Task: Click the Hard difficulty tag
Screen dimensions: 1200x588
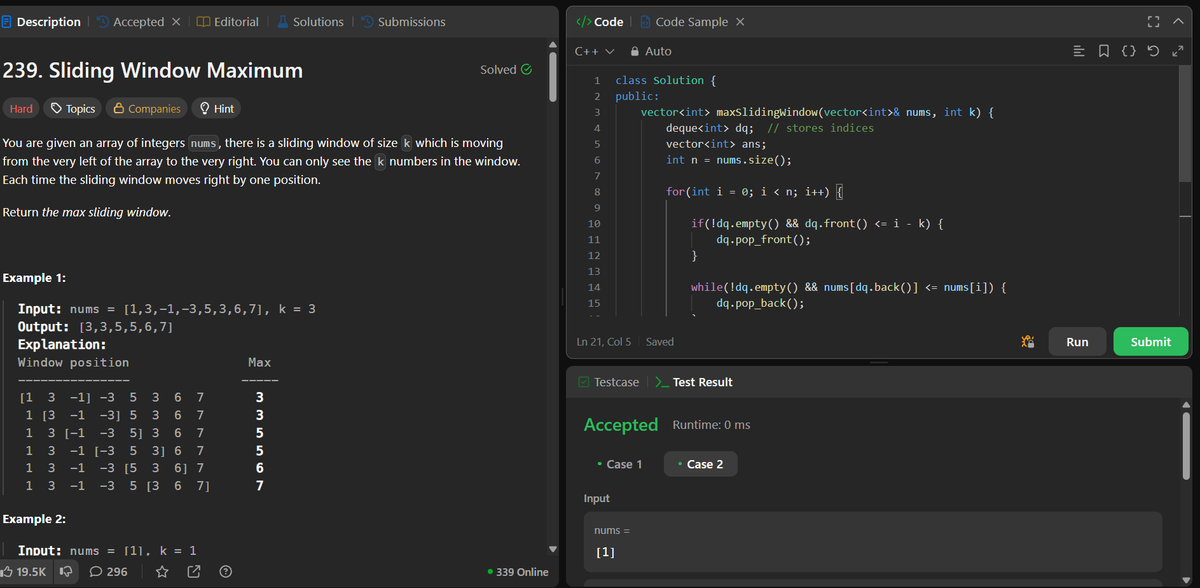Action: [x=21, y=108]
